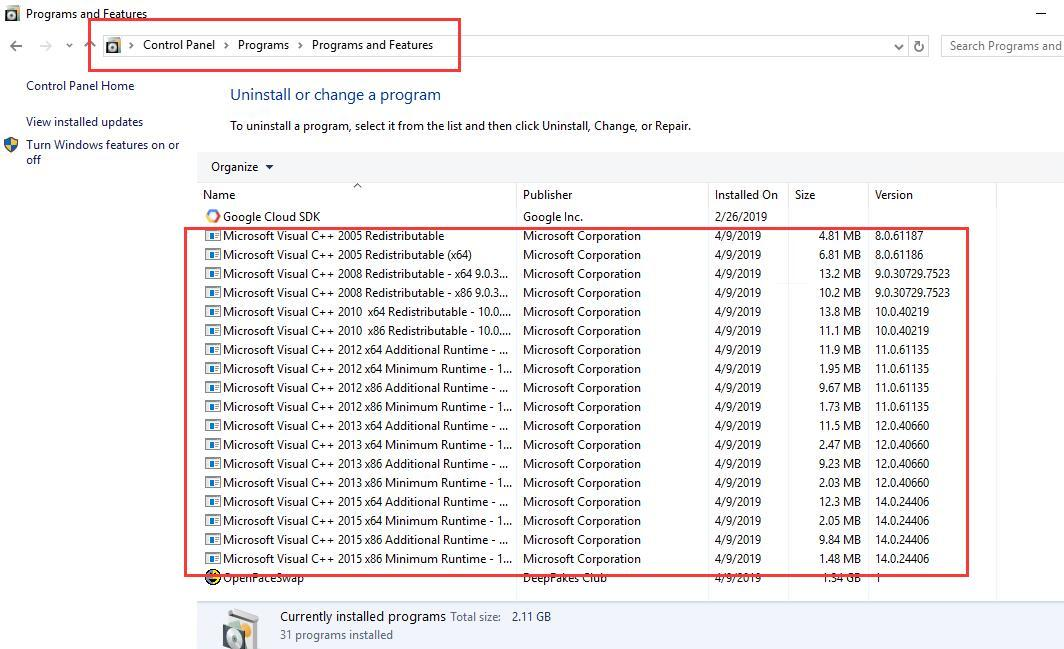Click icon of Visual C++ 2015 x64 Minimum Runtime
1064x649 pixels.
click(212, 521)
